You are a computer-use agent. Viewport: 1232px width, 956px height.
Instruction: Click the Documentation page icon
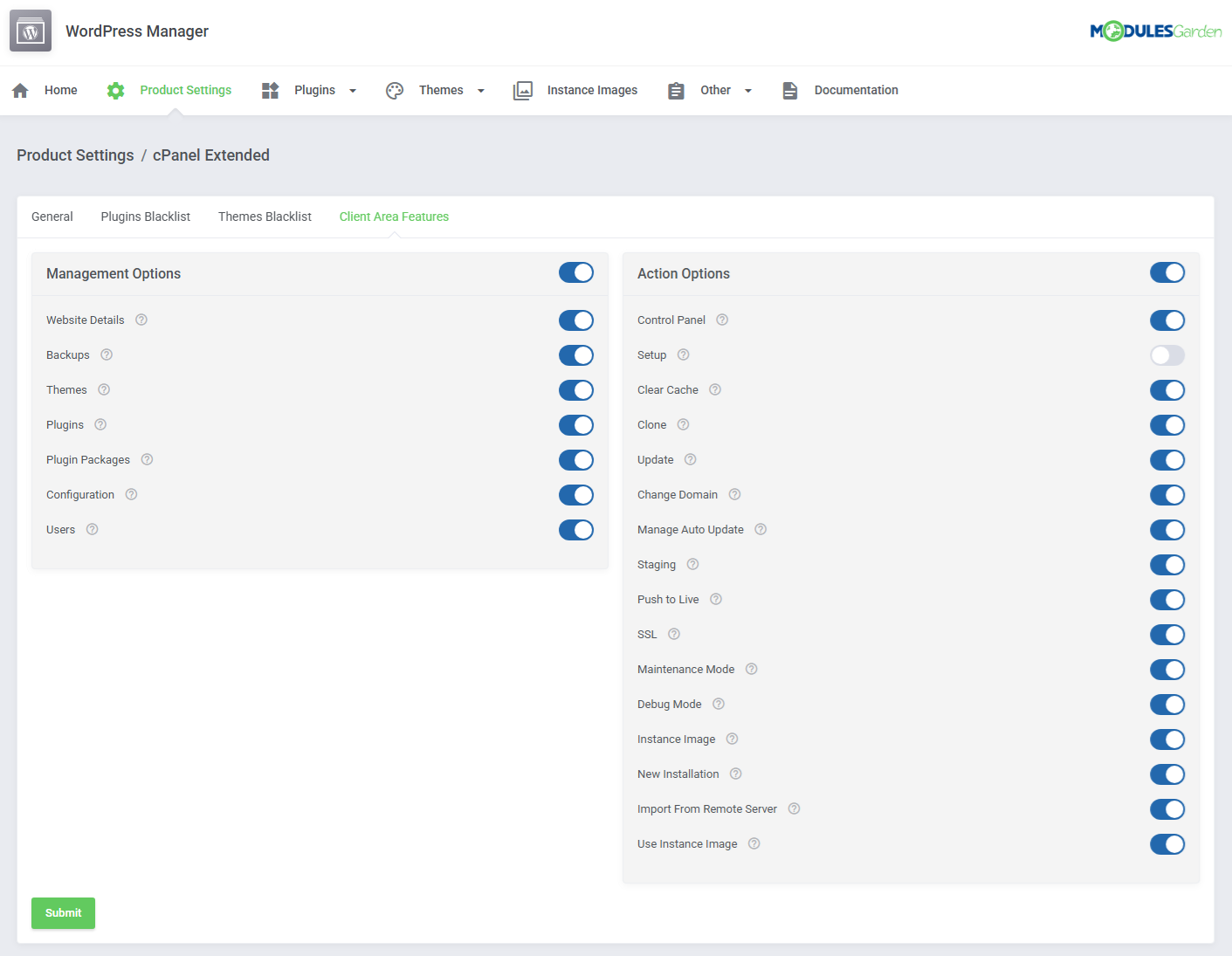pyautogui.click(x=790, y=90)
